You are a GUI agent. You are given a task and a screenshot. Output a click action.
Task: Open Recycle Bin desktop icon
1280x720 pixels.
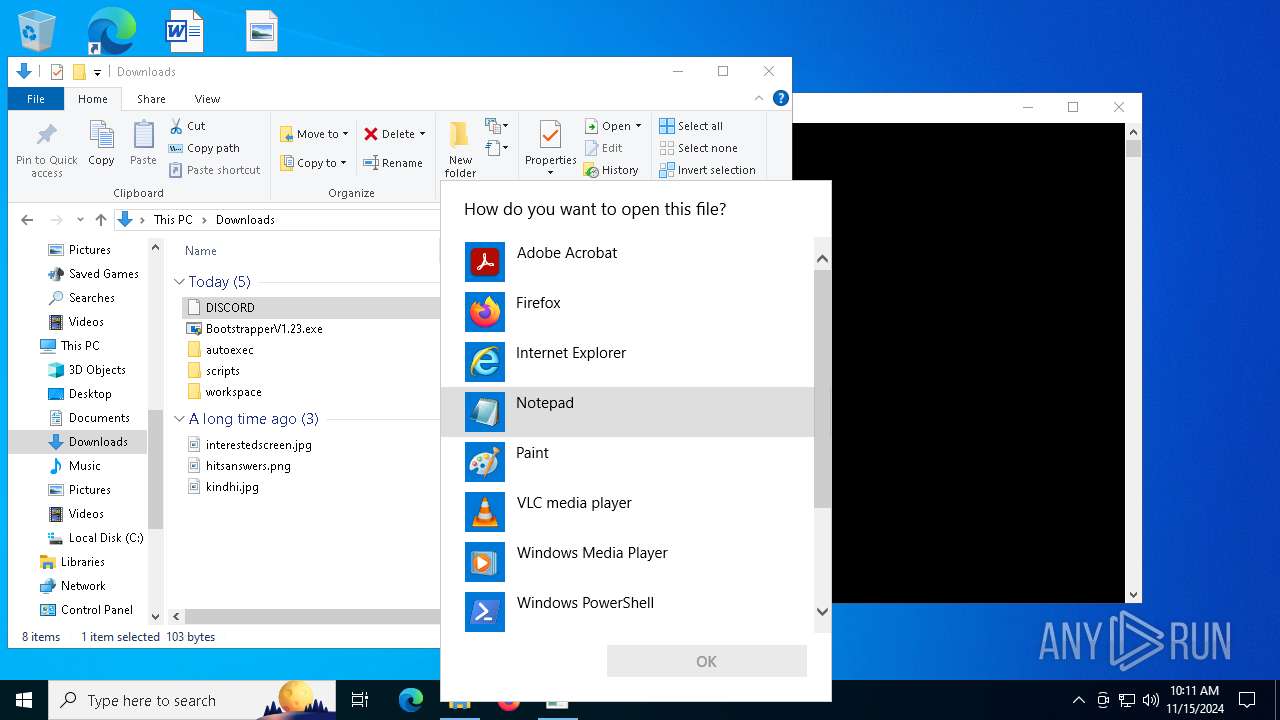[x=37, y=31]
